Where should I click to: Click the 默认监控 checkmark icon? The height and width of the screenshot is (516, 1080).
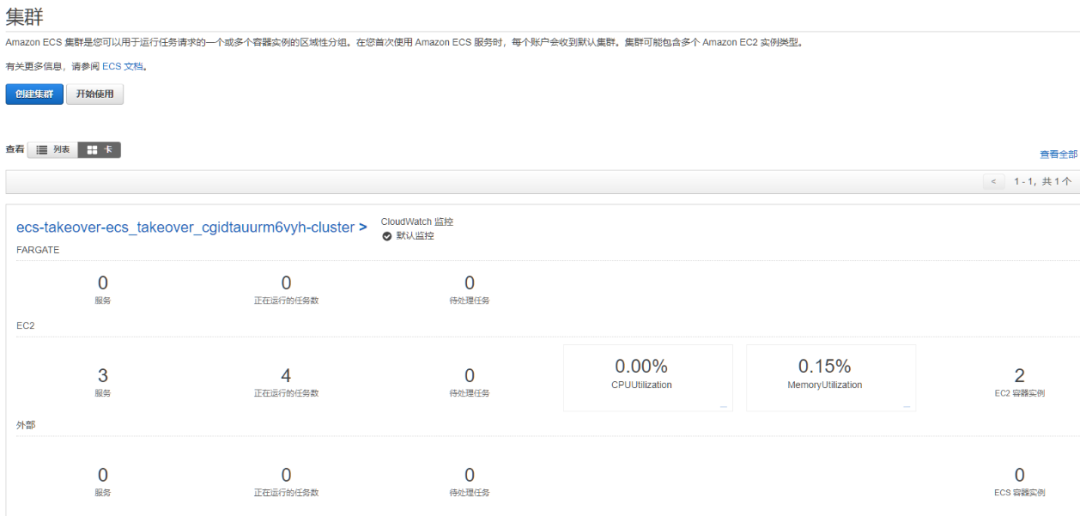[387, 236]
